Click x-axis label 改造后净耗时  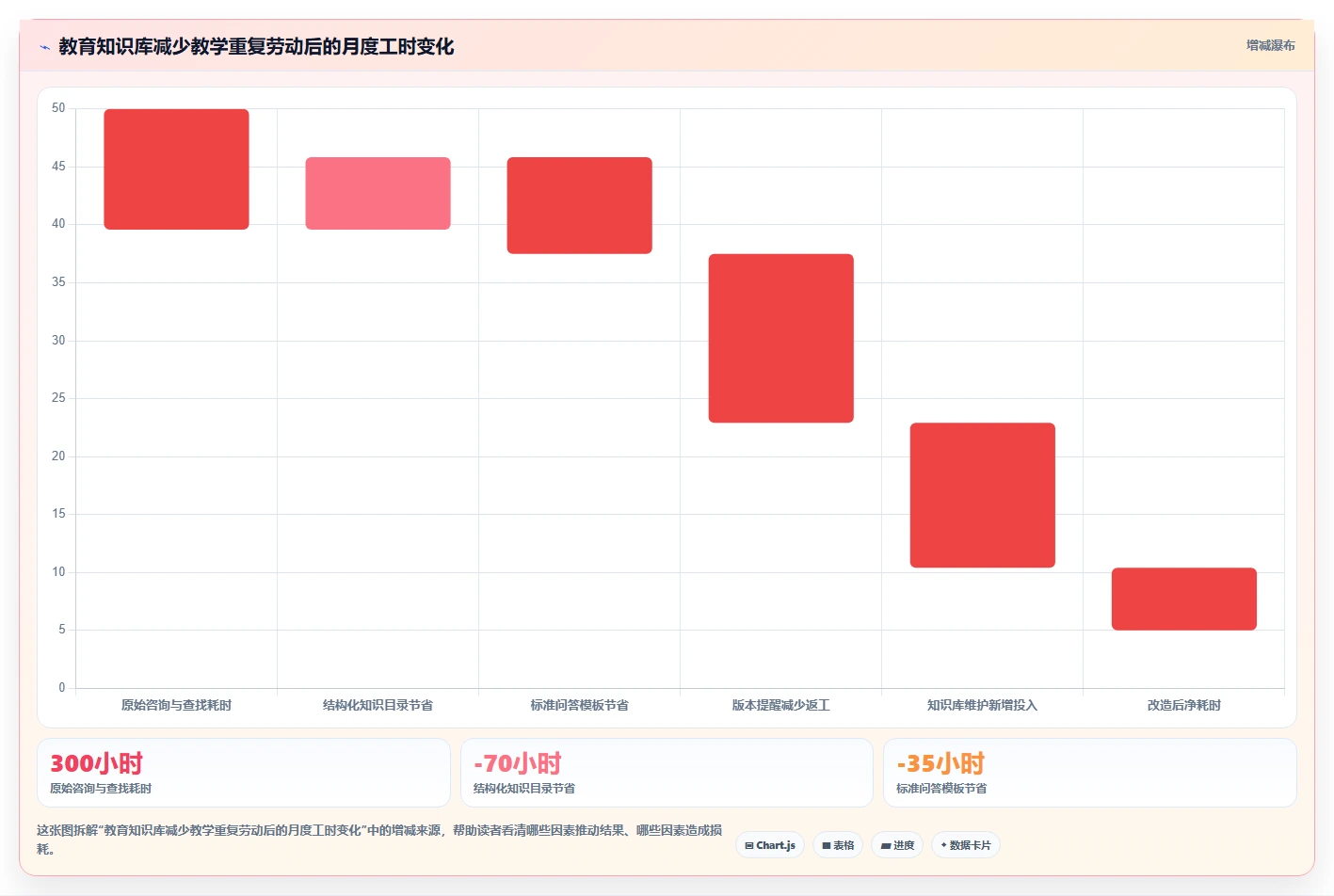1183,705
